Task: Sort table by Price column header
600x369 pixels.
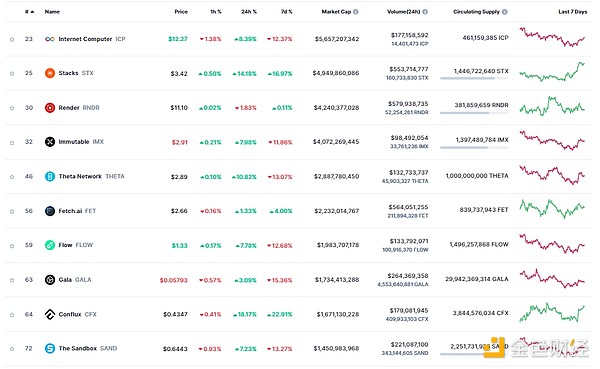Action: click(181, 12)
